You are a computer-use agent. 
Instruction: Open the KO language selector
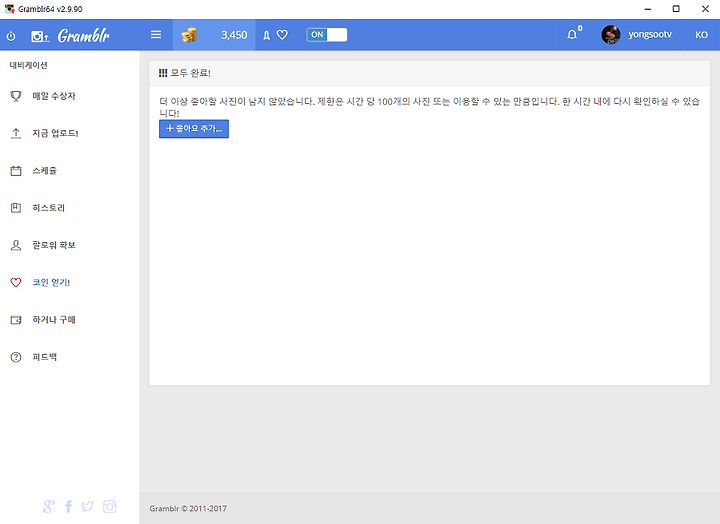[701, 35]
